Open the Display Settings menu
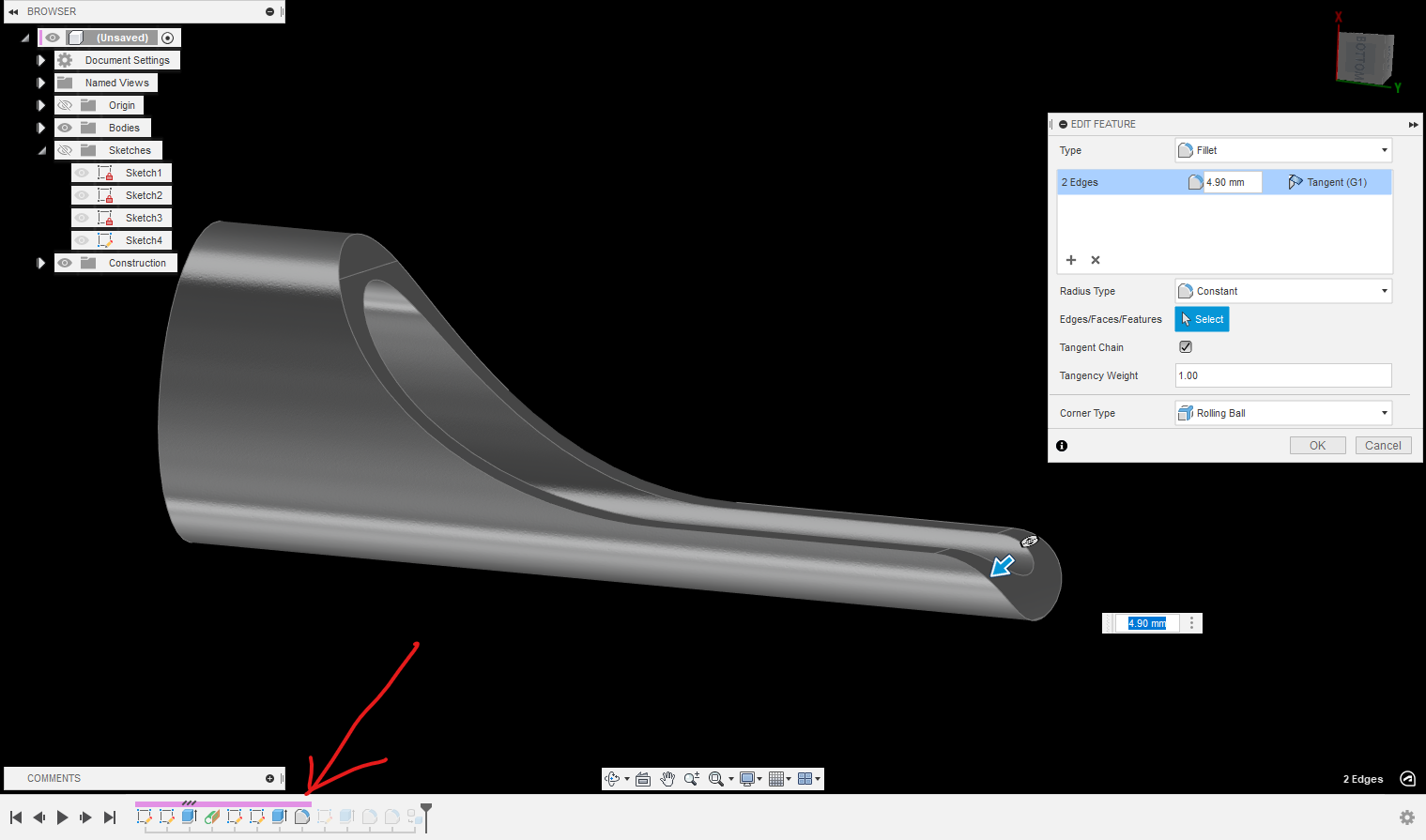The width and height of the screenshot is (1426, 840). [x=748, y=778]
